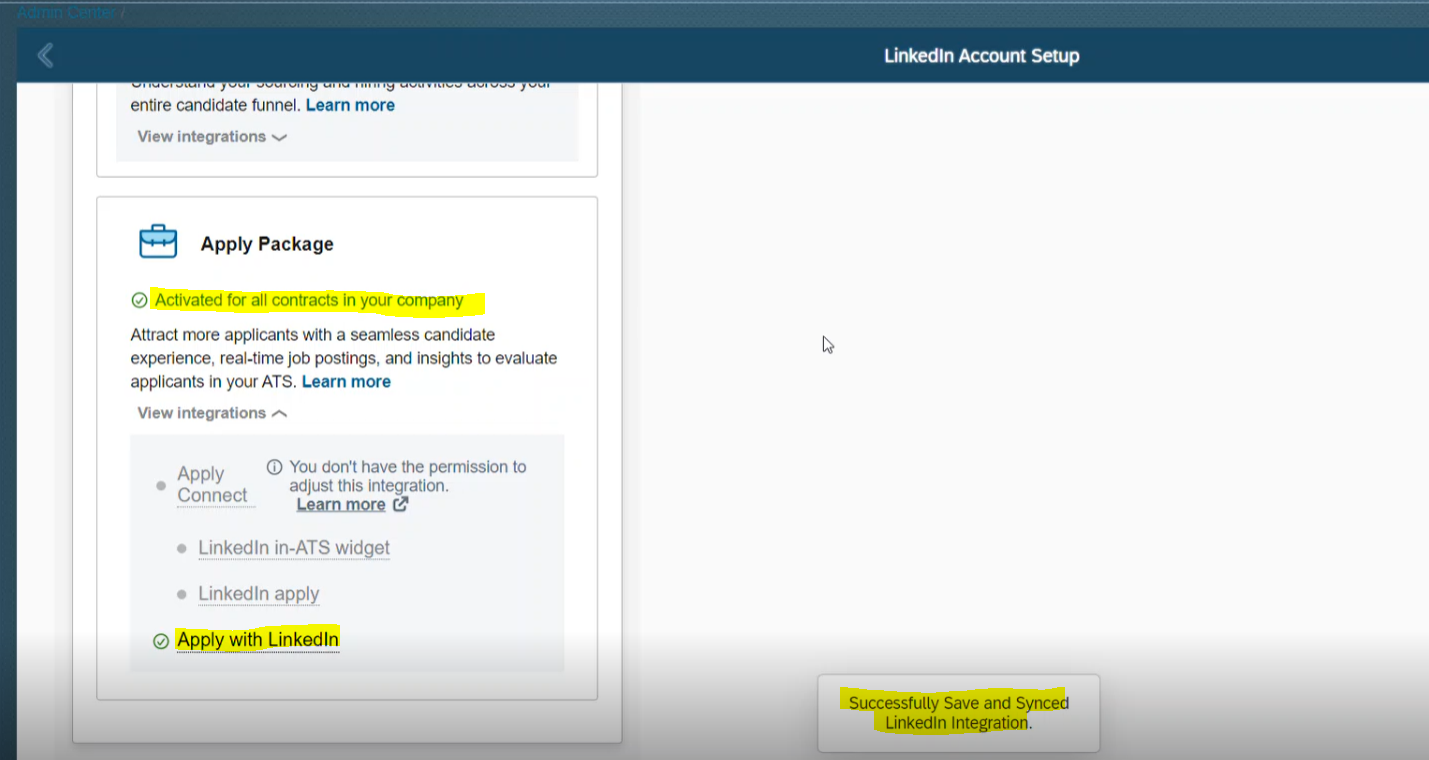
Task: Click the 'Attract more applicants' description text
Action: 344,358
